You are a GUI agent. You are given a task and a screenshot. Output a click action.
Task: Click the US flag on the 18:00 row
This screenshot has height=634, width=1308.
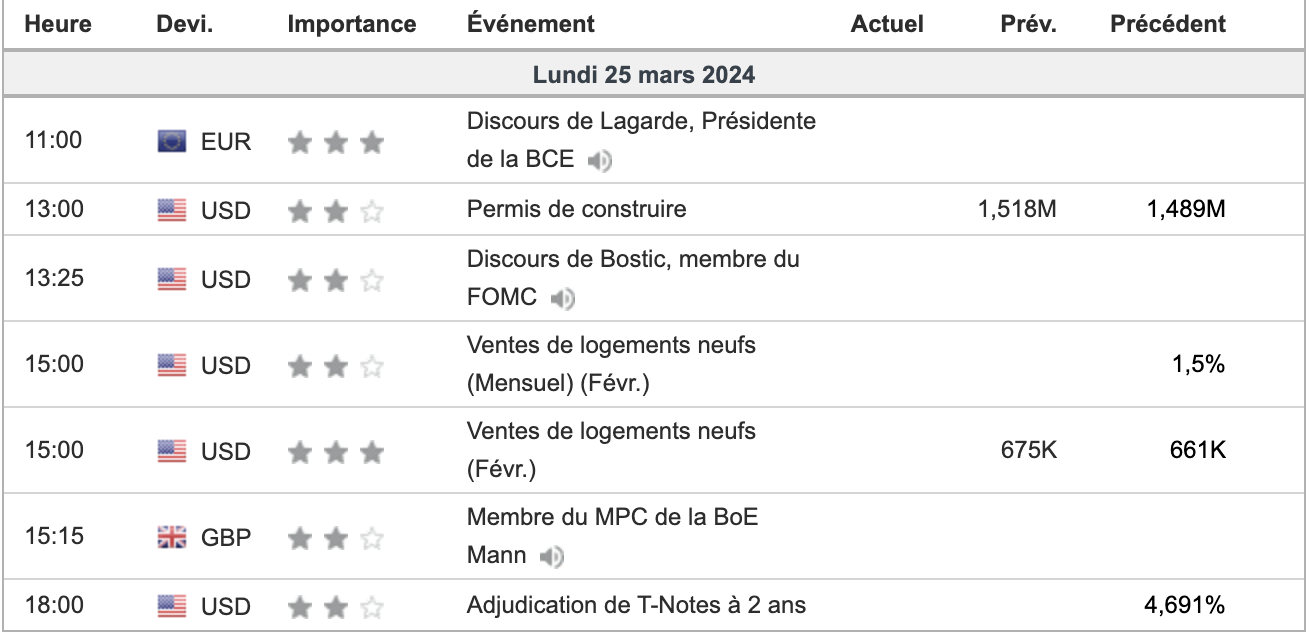172,606
